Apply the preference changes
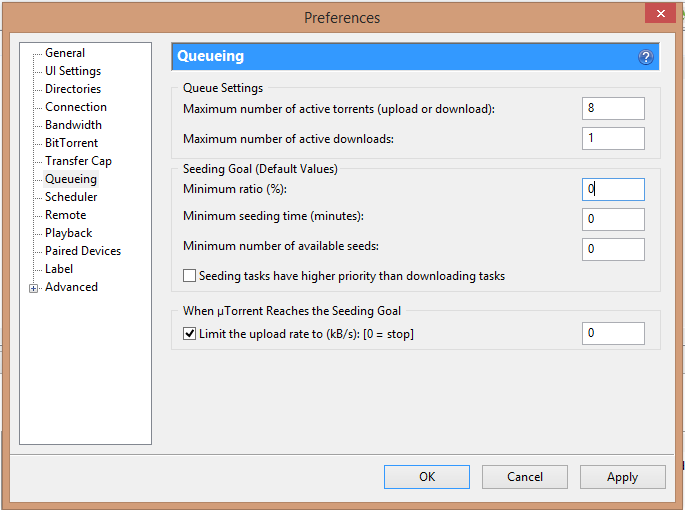This screenshot has width=685, height=510. tap(623, 477)
